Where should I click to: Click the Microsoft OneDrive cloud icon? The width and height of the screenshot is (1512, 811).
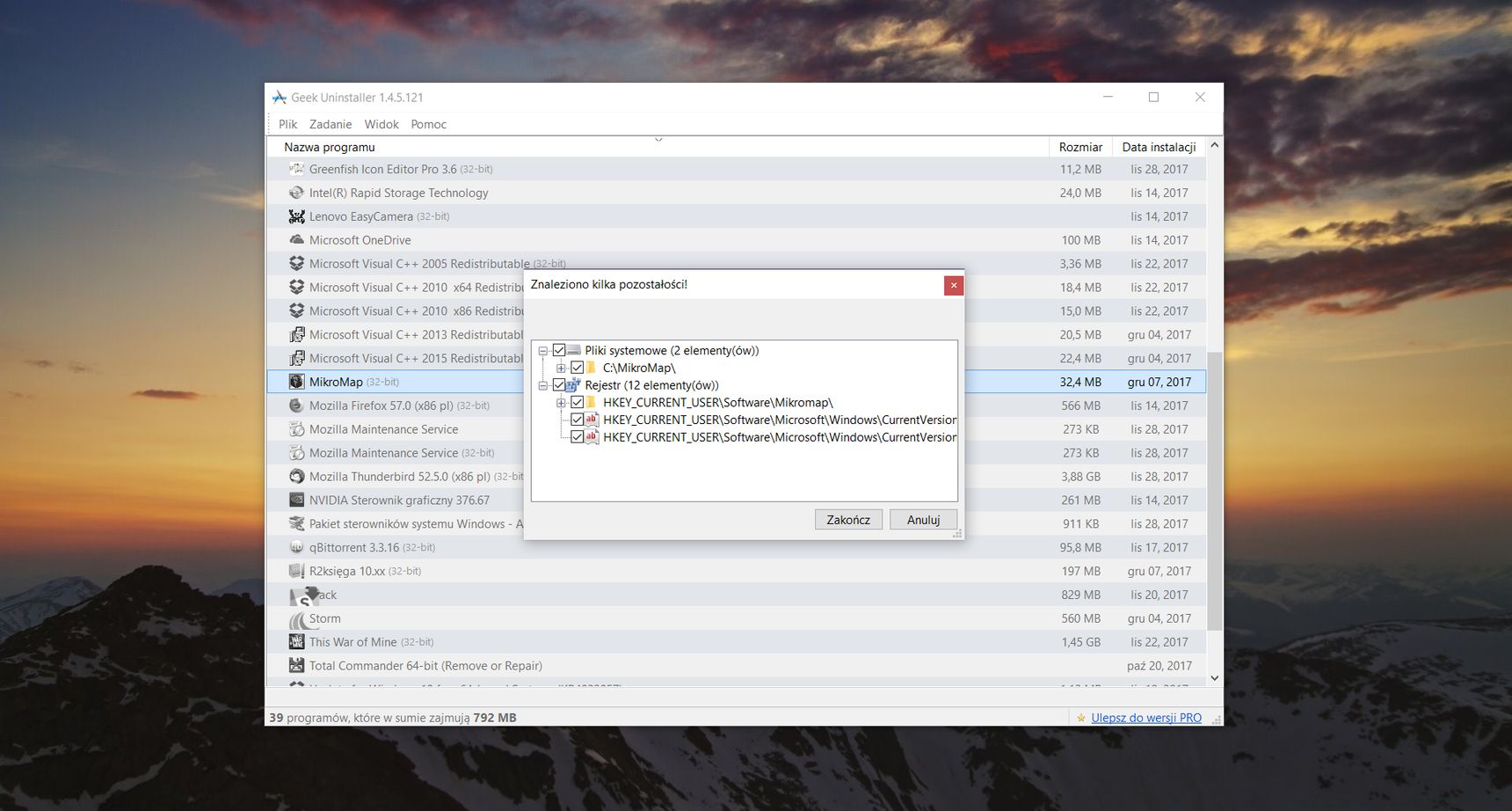click(296, 240)
